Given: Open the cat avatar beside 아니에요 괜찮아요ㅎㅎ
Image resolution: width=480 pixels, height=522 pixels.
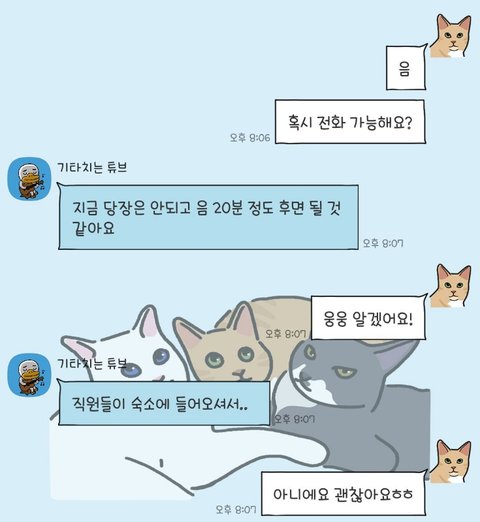Looking at the screenshot, I should click(x=451, y=461).
